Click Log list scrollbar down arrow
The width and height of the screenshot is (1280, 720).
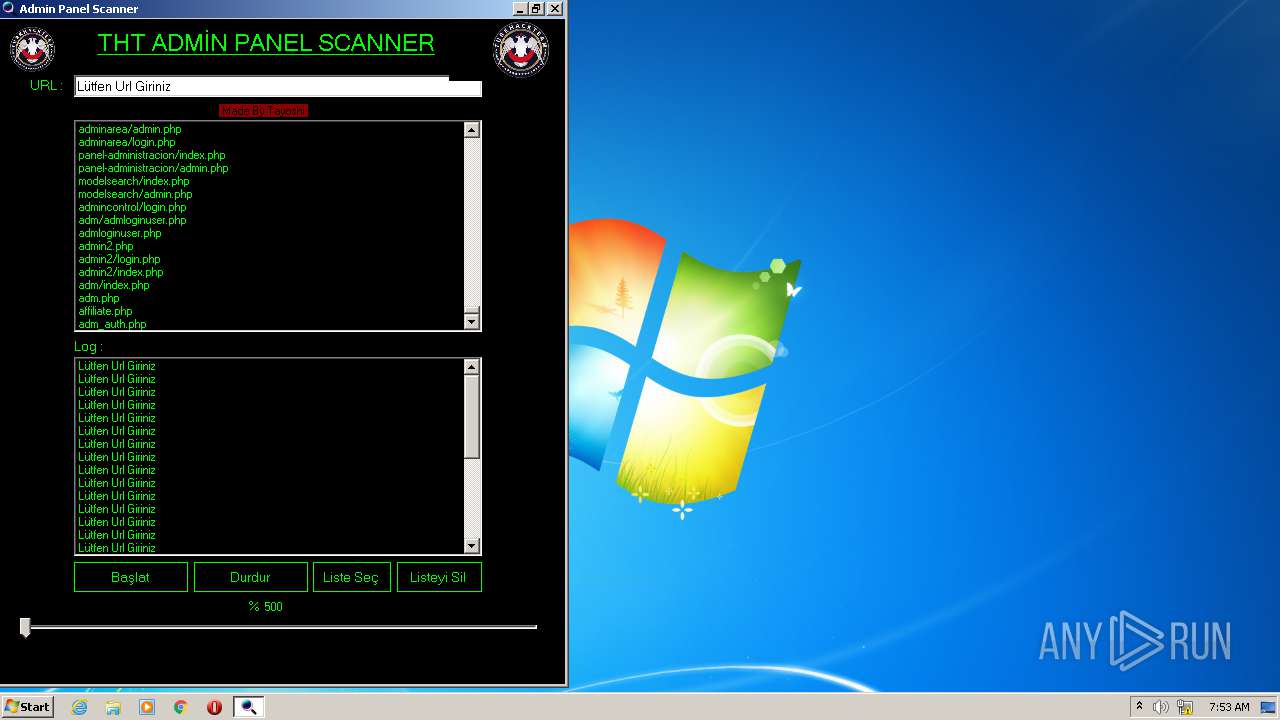[x=472, y=545]
